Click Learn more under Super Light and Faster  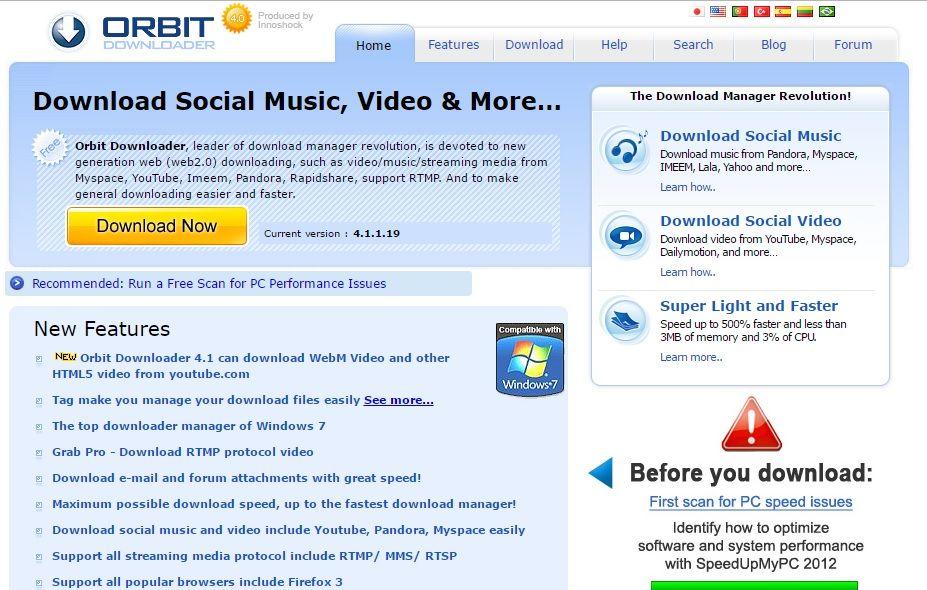[x=691, y=357]
